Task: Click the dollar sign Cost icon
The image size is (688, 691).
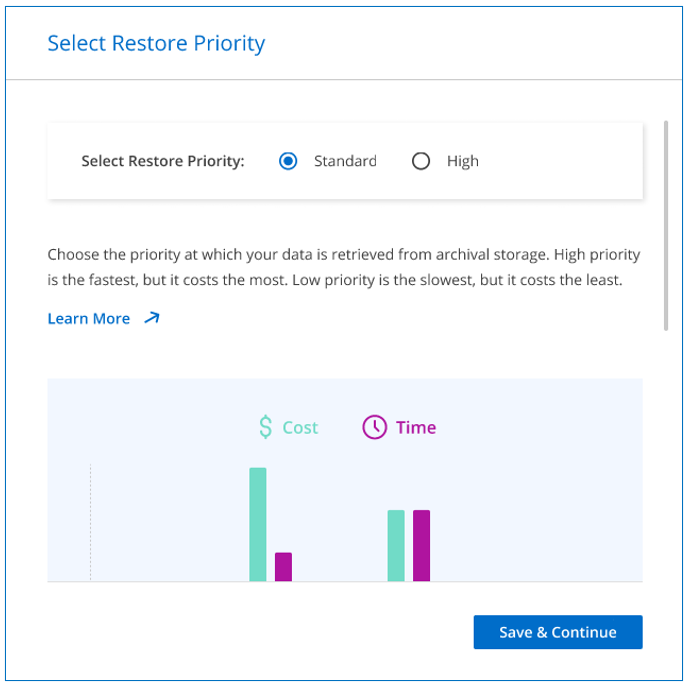Action: coord(265,427)
